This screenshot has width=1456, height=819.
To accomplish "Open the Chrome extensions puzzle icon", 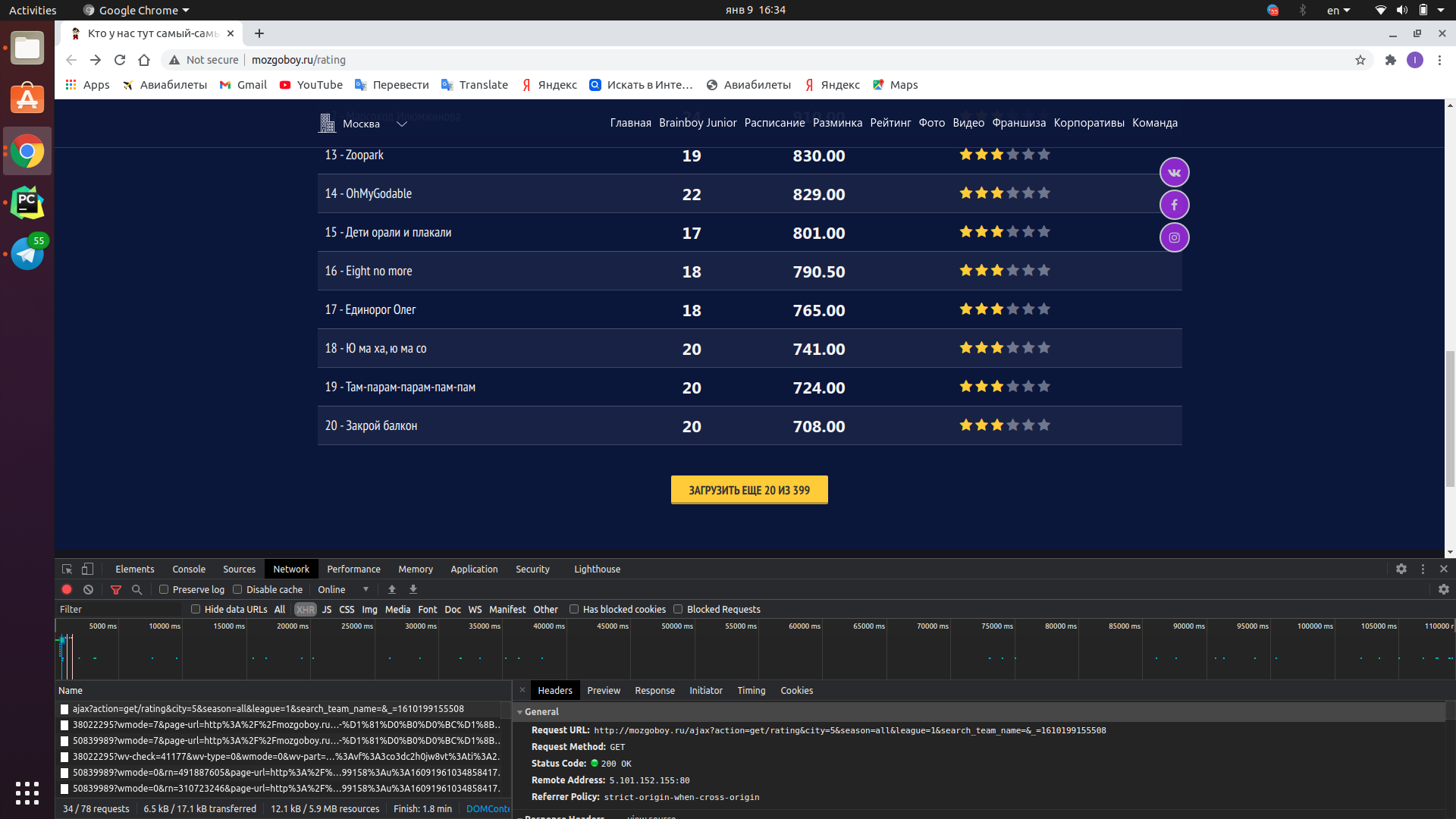I will coord(1391,60).
